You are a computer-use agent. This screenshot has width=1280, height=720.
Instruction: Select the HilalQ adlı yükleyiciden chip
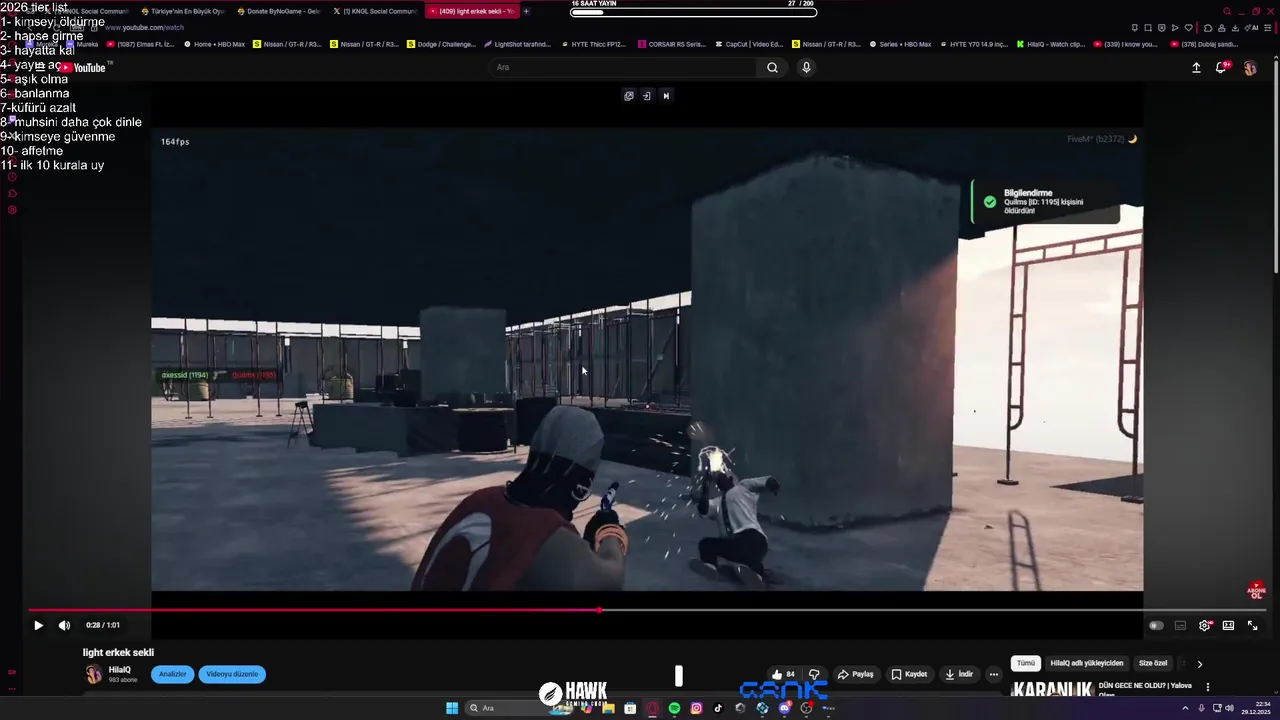coord(1087,663)
